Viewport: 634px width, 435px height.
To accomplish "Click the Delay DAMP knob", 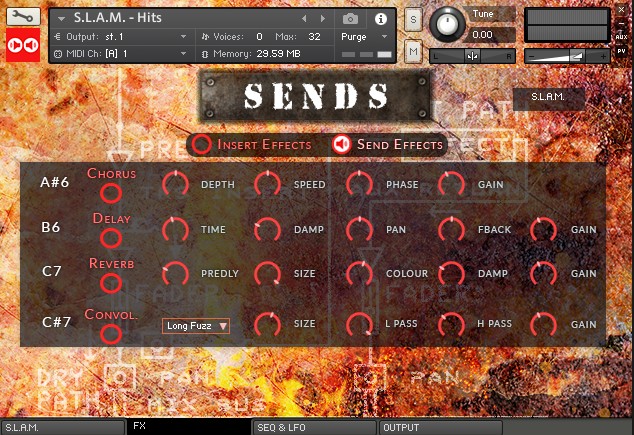I will (x=267, y=230).
